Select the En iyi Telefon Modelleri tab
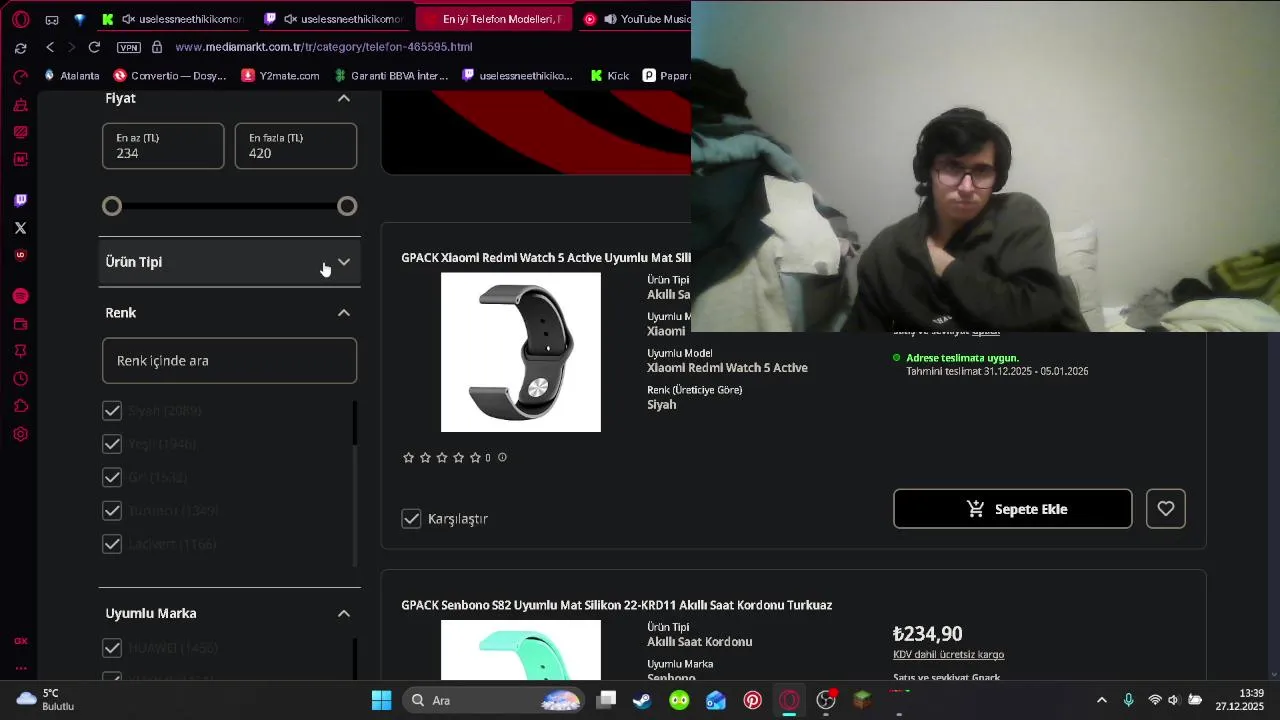 point(494,19)
